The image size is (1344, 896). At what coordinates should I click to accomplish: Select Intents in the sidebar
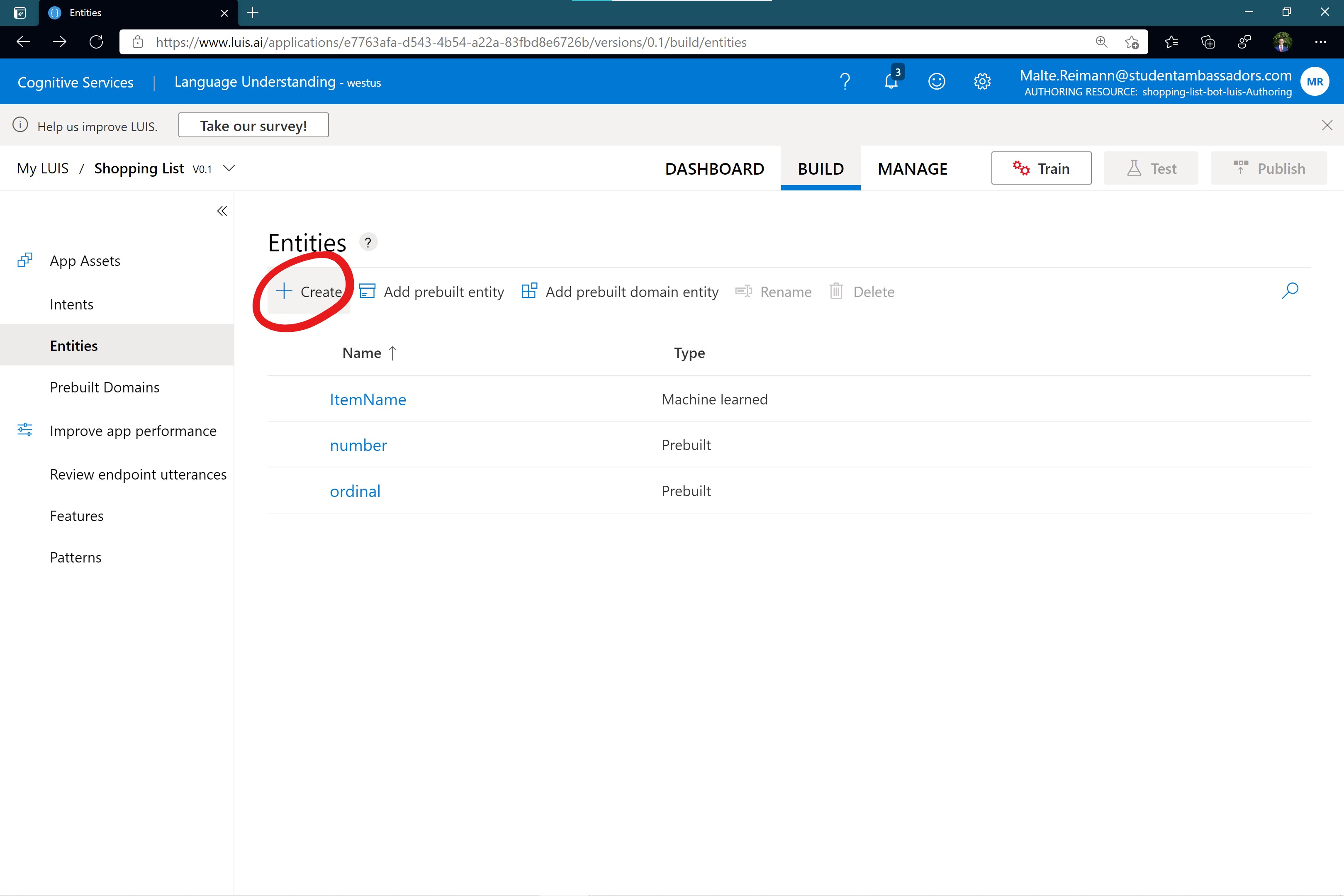pos(71,304)
